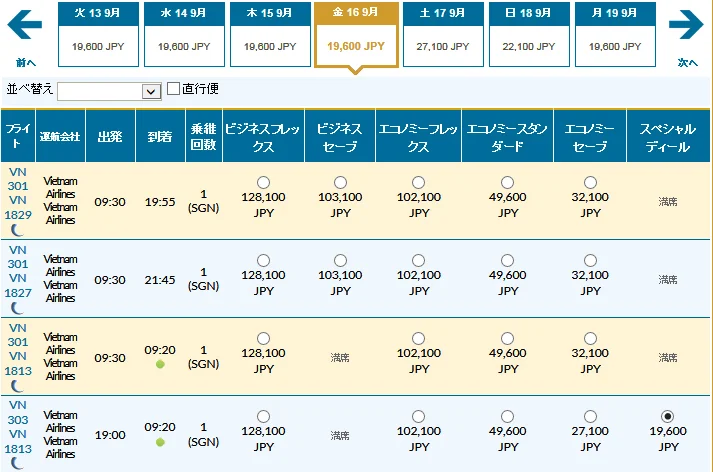The height and width of the screenshot is (472, 713).
Task: Open VN 1813 link in the 19:00 departure row
Action: pyautogui.click(x=18, y=442)
